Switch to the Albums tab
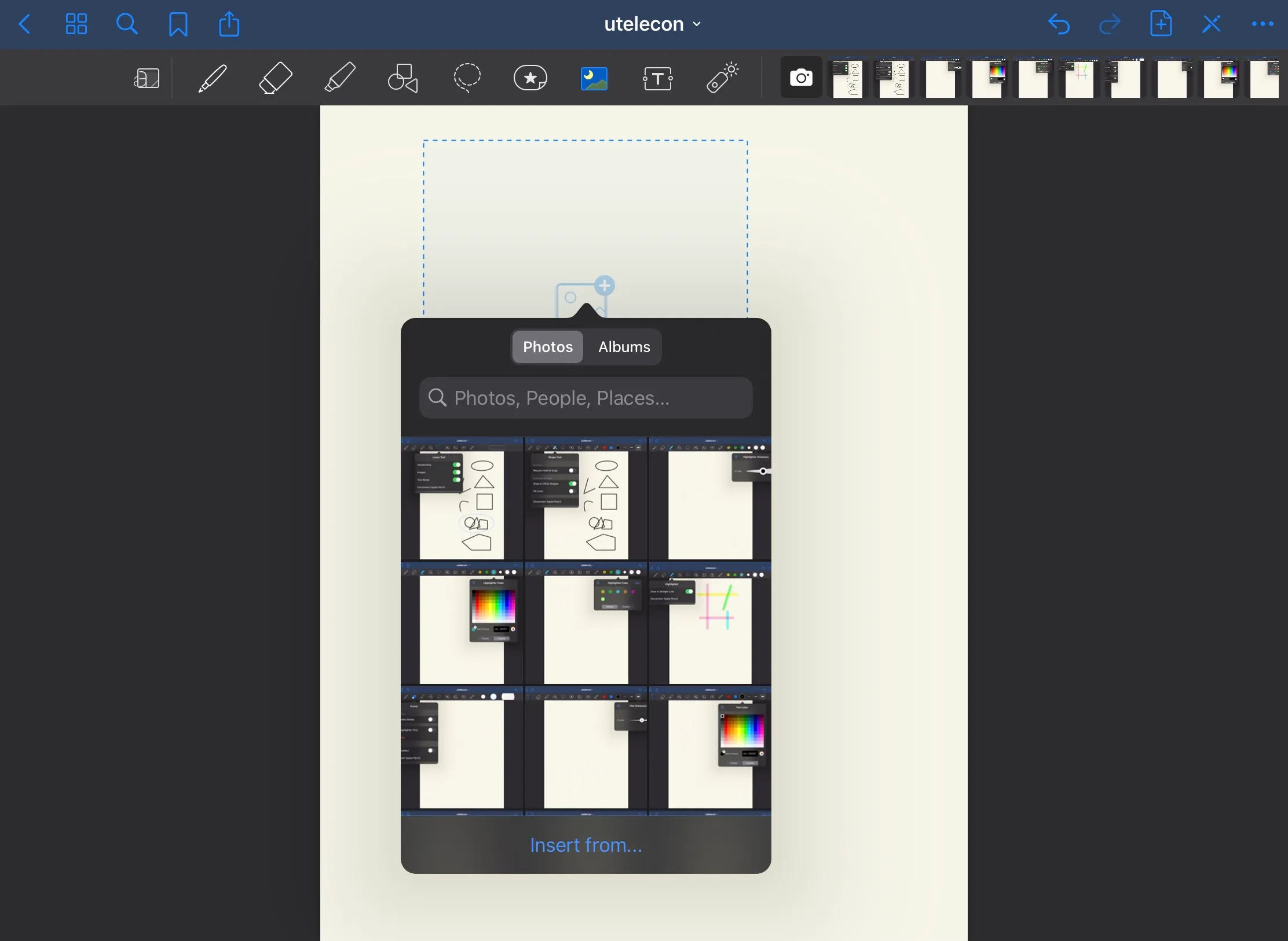This screenshot has width=1288, height=941. [x=624, y=347]
